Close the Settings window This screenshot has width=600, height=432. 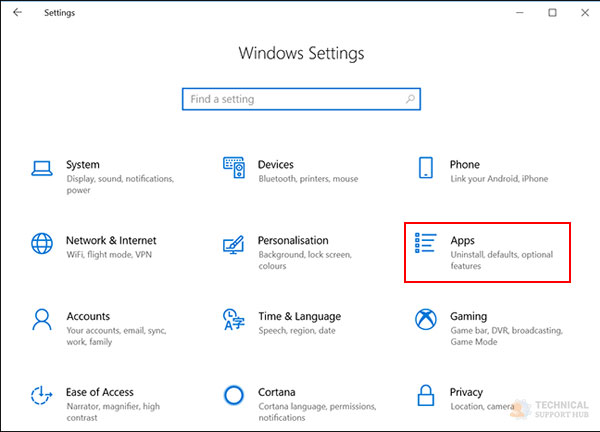coord(585,13)
